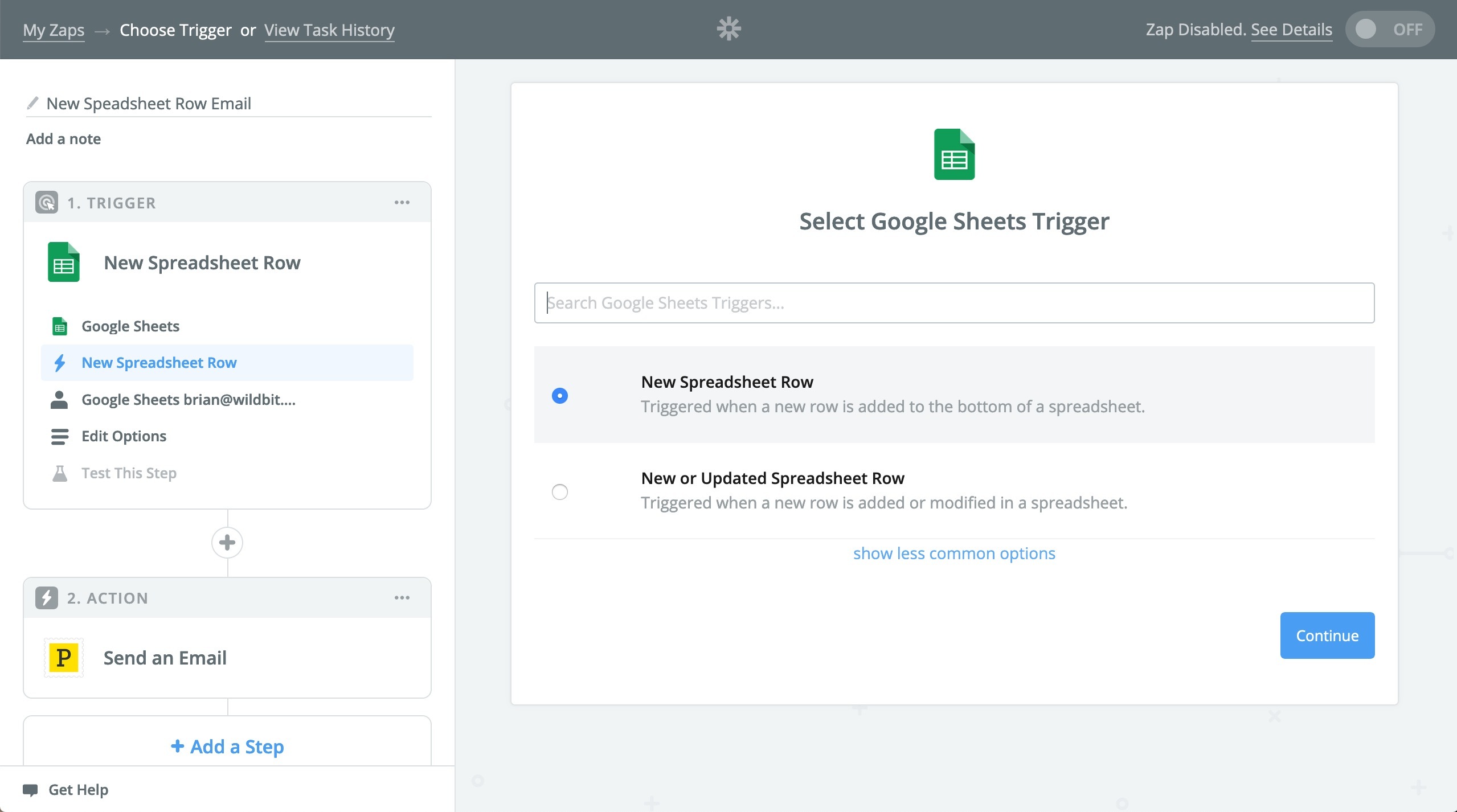
Task: Click Add a note under the Zap name
Action: 63,139
